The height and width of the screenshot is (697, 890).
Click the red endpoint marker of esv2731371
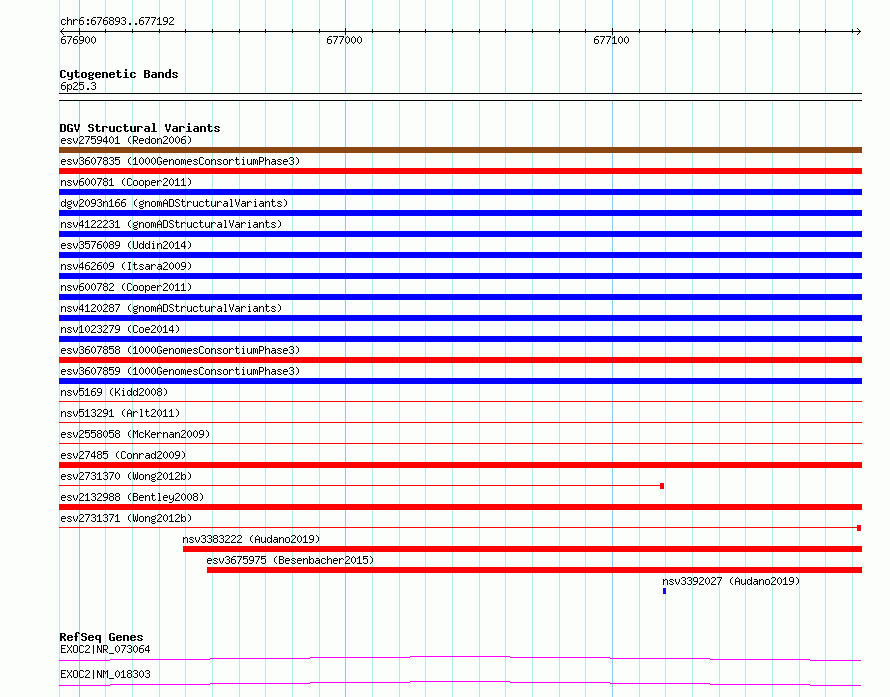859,528
